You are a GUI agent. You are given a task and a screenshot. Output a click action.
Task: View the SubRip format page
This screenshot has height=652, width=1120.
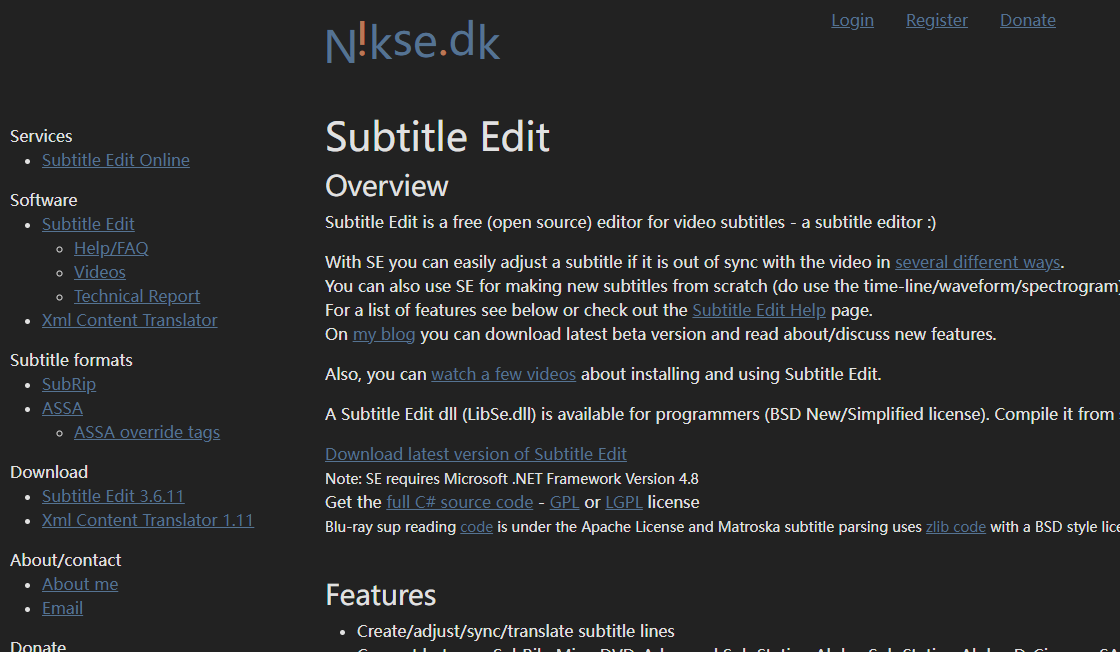(x=69, y=384)
